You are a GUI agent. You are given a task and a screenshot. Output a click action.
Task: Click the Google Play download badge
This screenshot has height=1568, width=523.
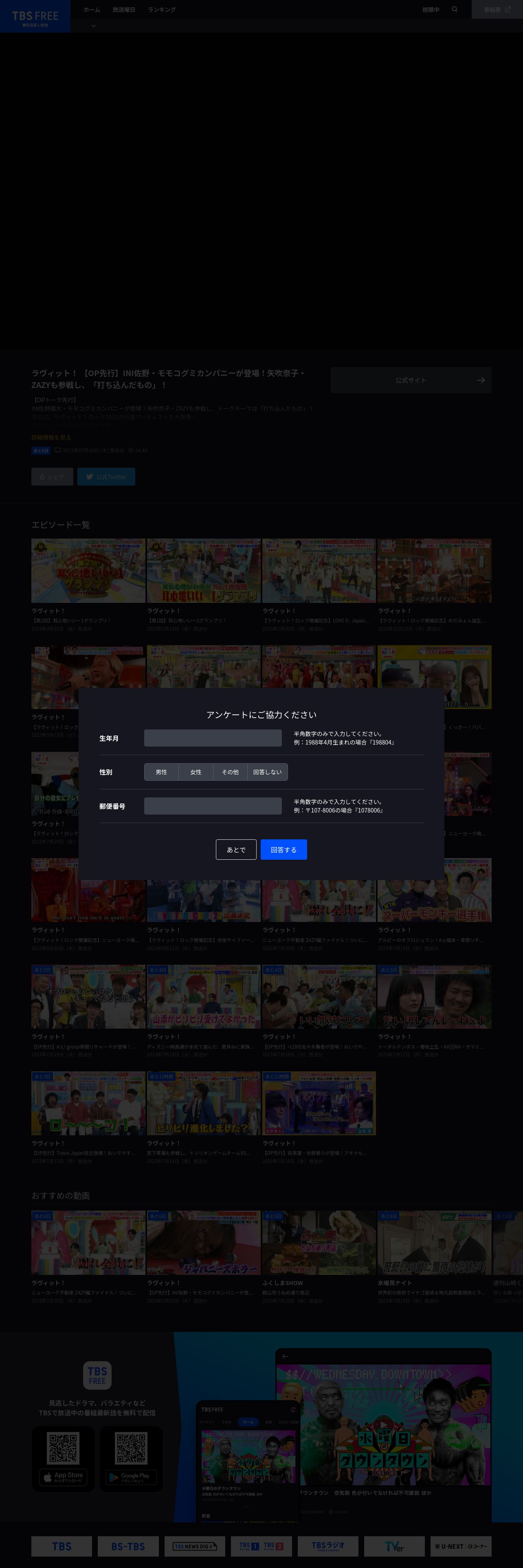[x=132, y=1477]
